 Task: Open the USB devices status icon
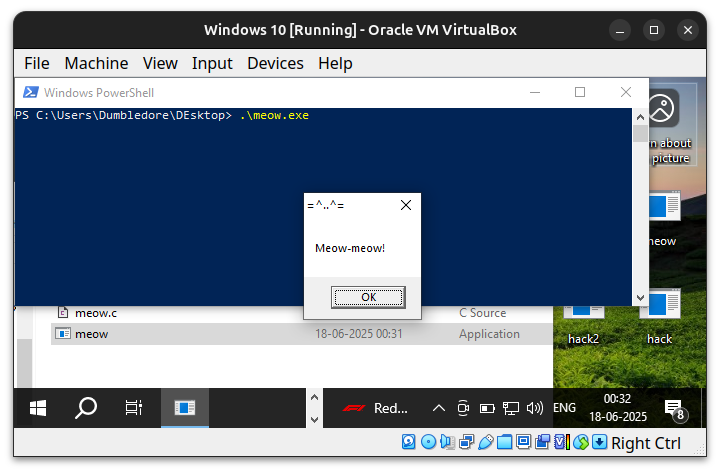tap(485, 442)
